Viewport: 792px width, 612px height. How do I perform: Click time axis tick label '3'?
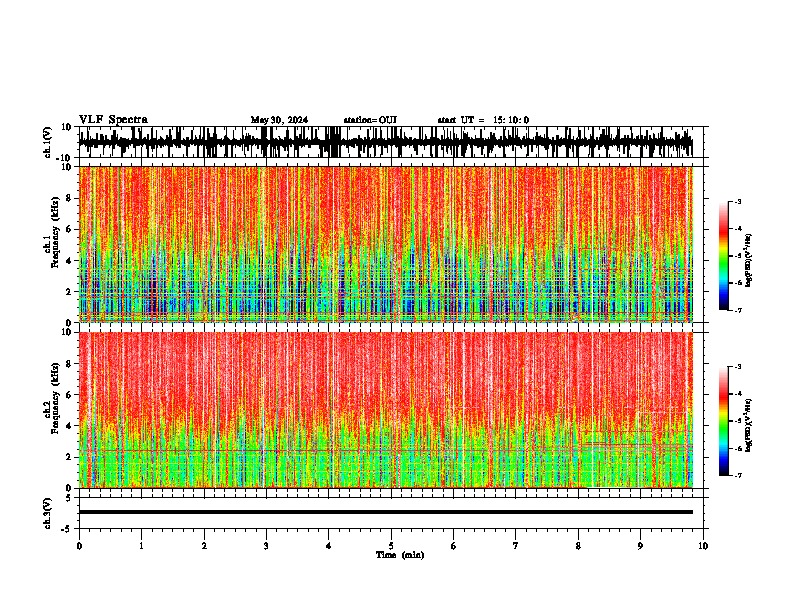point(266,546)
